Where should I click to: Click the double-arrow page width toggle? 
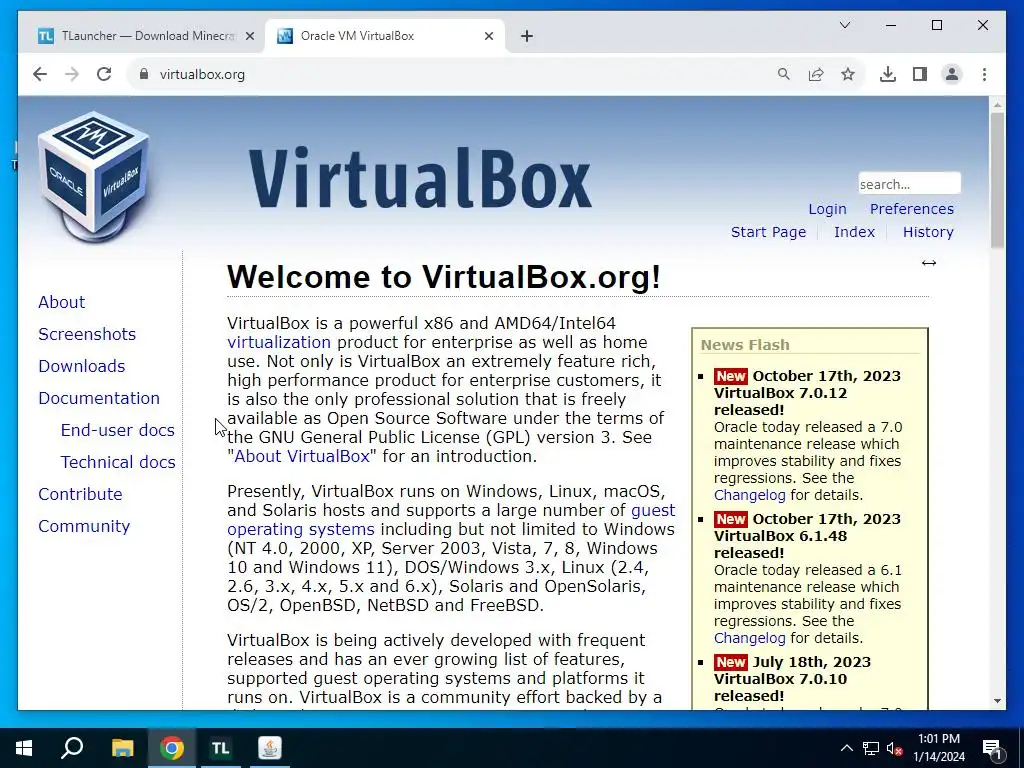click(x=929, y=263)
